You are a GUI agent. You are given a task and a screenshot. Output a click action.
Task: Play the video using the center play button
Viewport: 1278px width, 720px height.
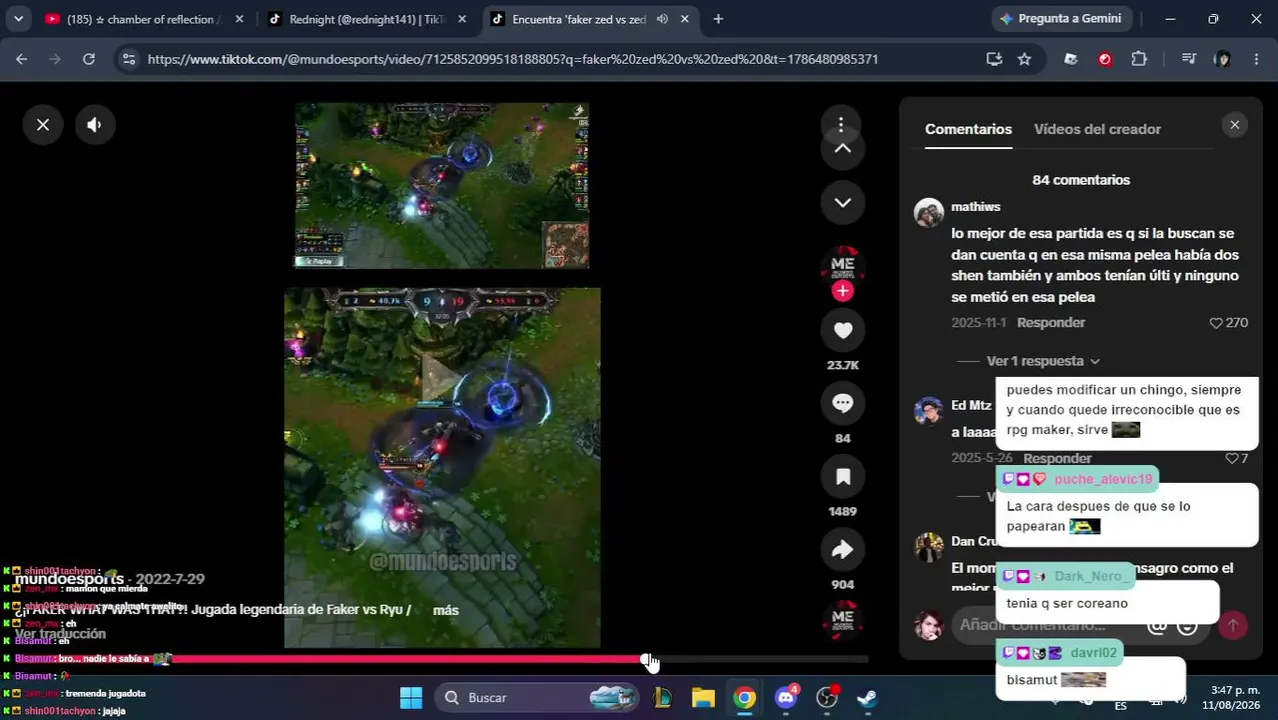(x=441, y=379)
